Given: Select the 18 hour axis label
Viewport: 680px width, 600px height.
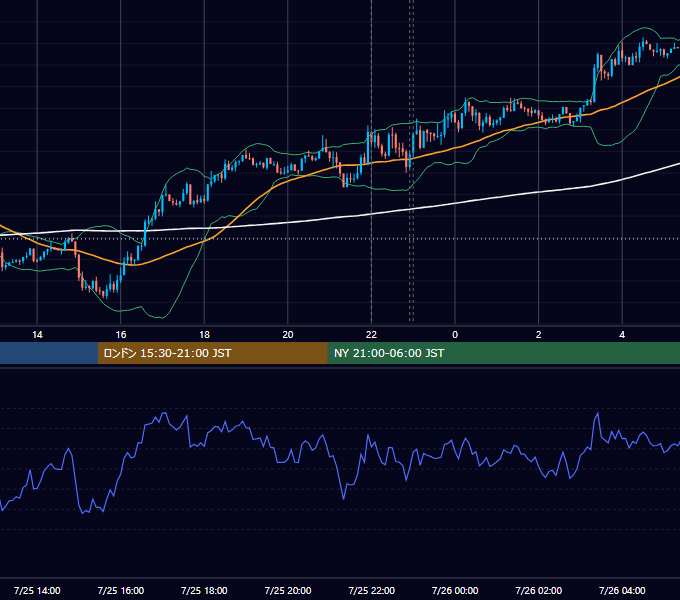Looking at the screenshot, I should 204,335.
